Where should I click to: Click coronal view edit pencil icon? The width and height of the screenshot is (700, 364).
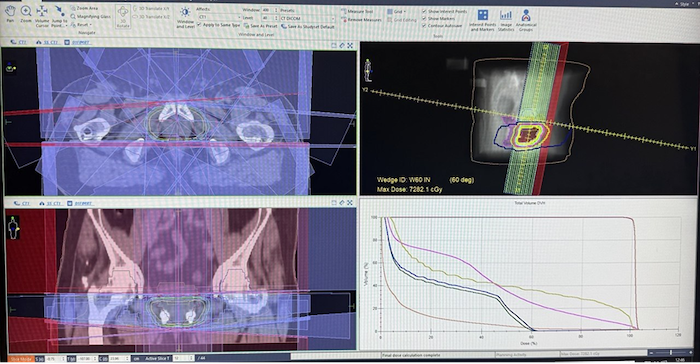342,203
